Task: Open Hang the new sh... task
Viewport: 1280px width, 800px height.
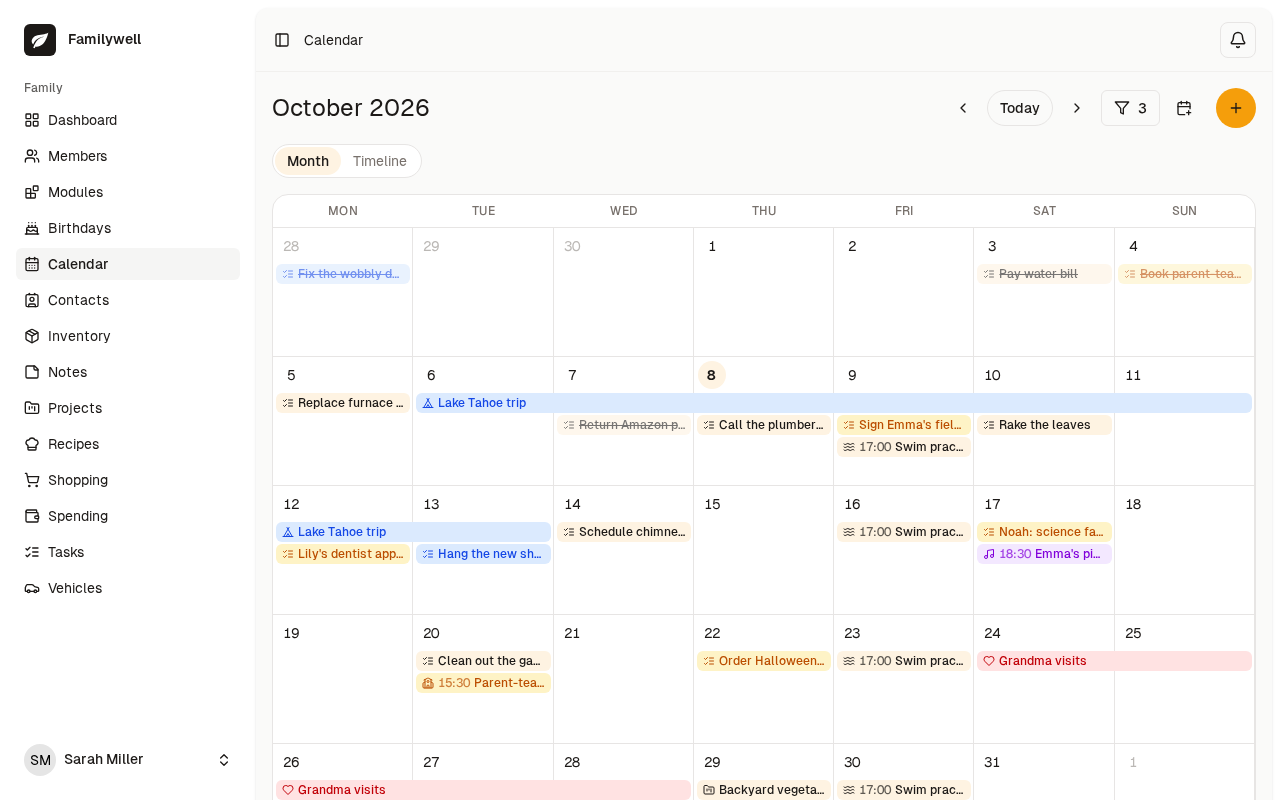Action: 483,554
